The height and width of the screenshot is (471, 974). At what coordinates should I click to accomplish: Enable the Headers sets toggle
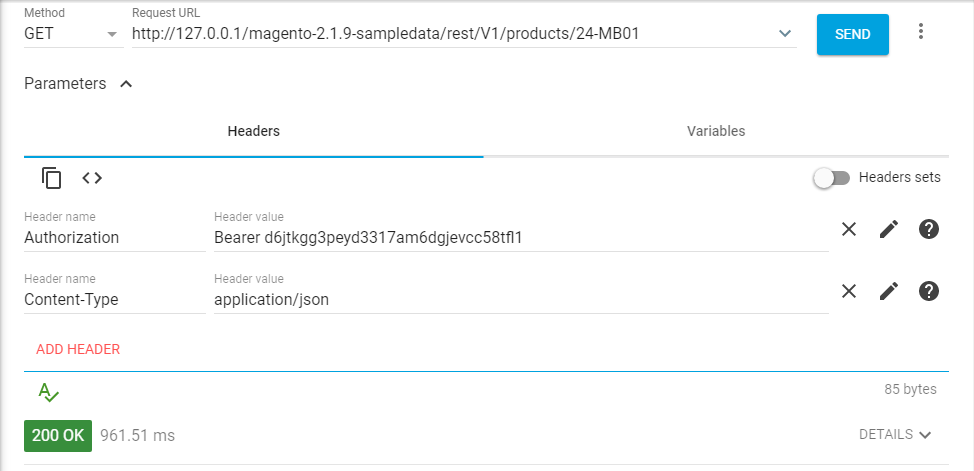click(831, 178)
